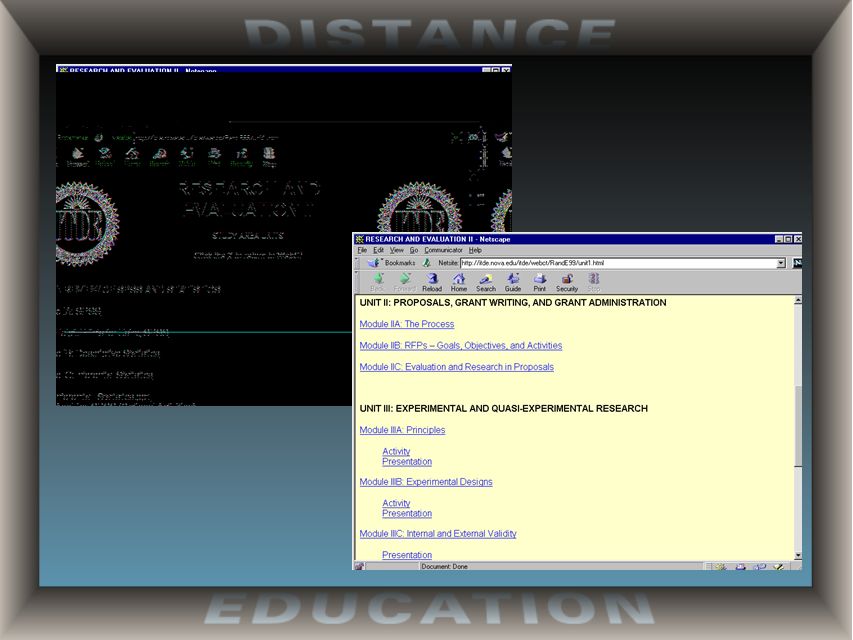Click the Forward navigation button
Screen dimensions: 853x640
[x=404, y=282]
